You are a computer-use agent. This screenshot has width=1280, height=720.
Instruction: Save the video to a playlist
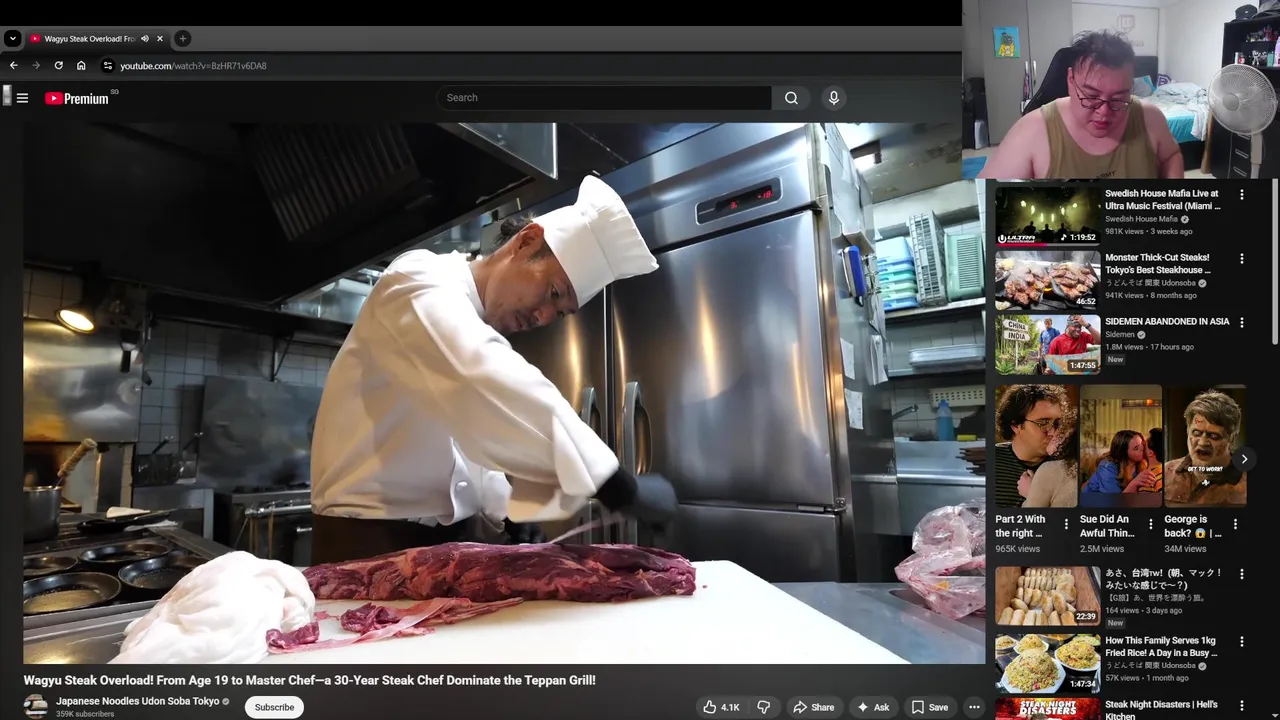[929, 707]
